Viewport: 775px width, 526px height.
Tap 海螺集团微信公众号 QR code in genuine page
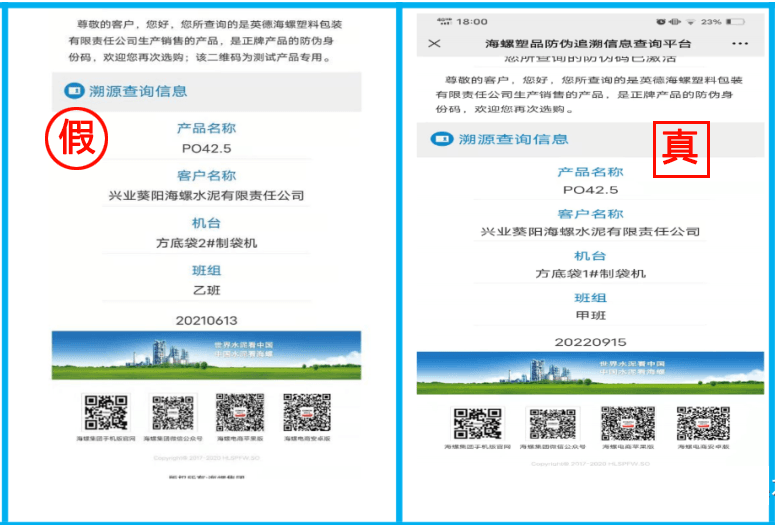[x=553, y=425]
